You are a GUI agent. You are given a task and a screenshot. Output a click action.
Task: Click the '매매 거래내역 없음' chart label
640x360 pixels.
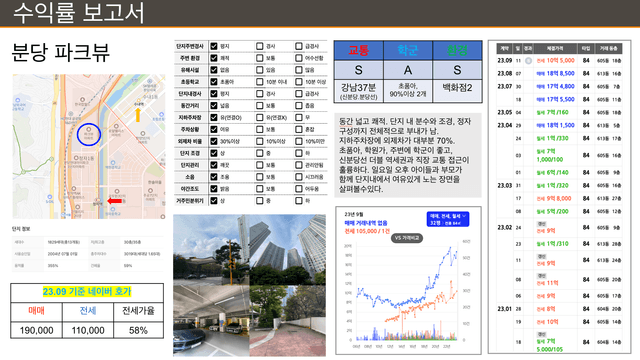tap(366, 223)
